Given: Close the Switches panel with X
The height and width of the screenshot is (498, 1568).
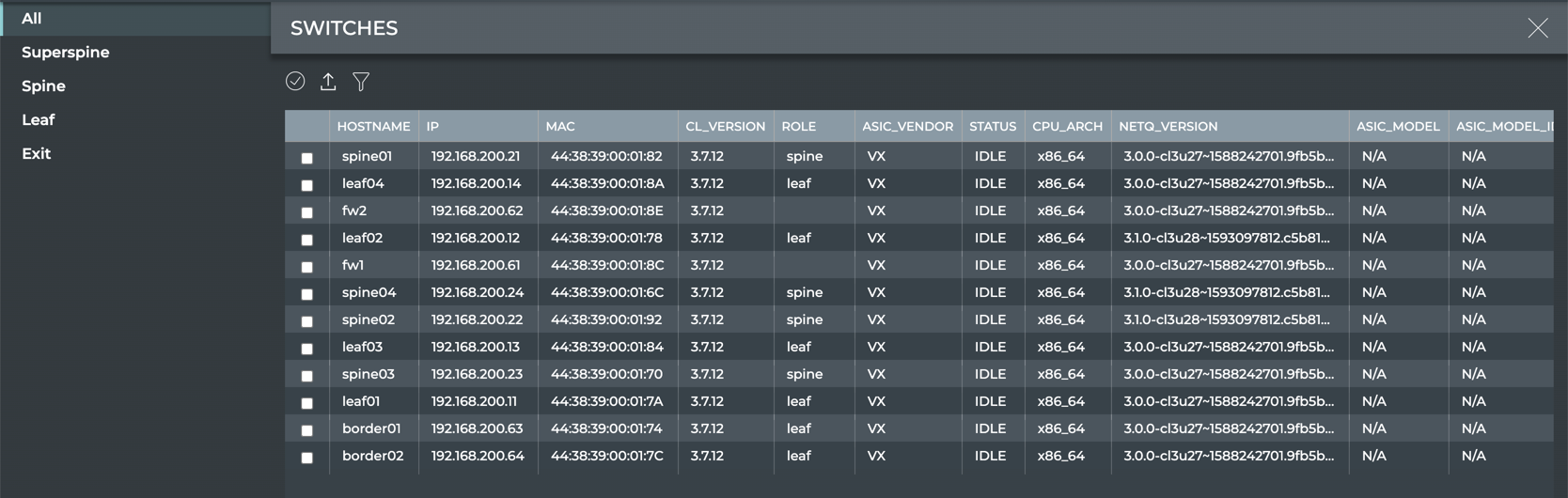Looking at the screenshot, I should [1537, 28].
